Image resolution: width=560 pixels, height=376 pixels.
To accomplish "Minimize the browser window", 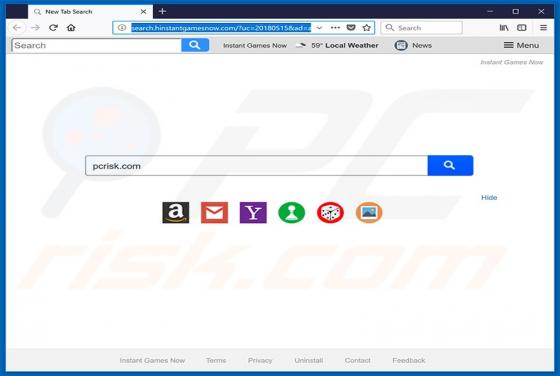I will pos(490,11).
